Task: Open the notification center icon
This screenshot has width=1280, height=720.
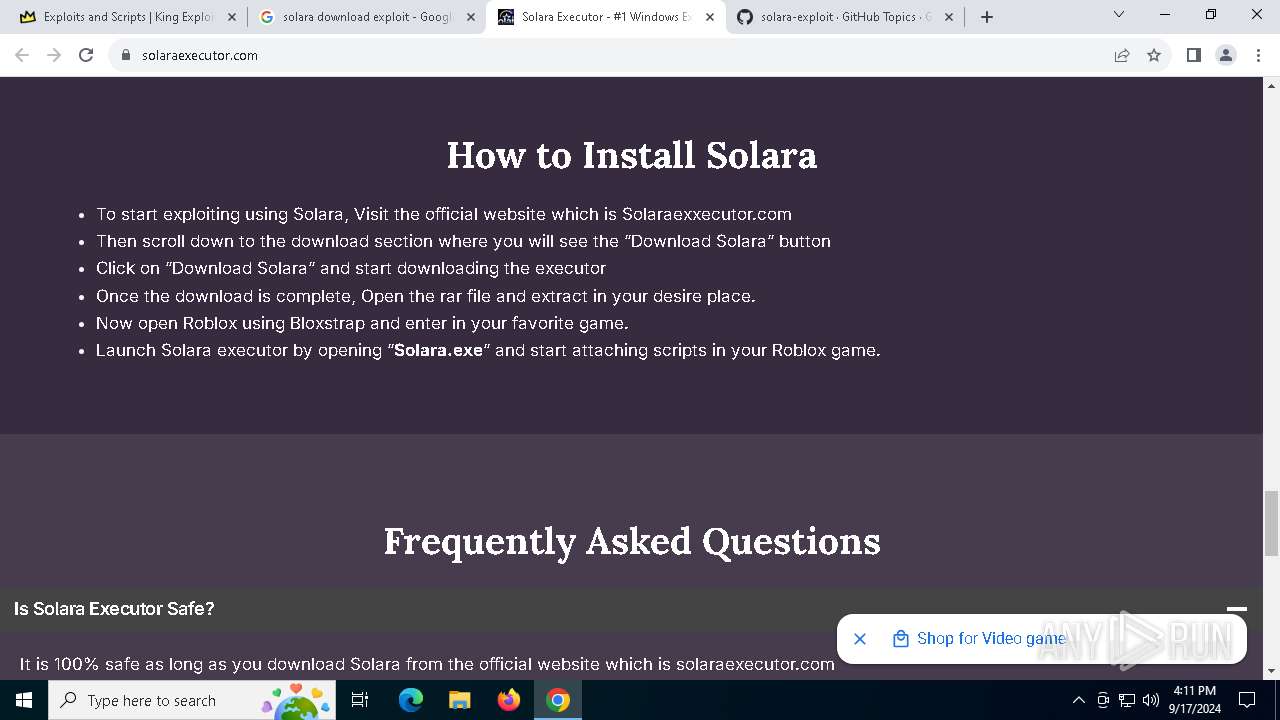Action: coord(1247,700)
